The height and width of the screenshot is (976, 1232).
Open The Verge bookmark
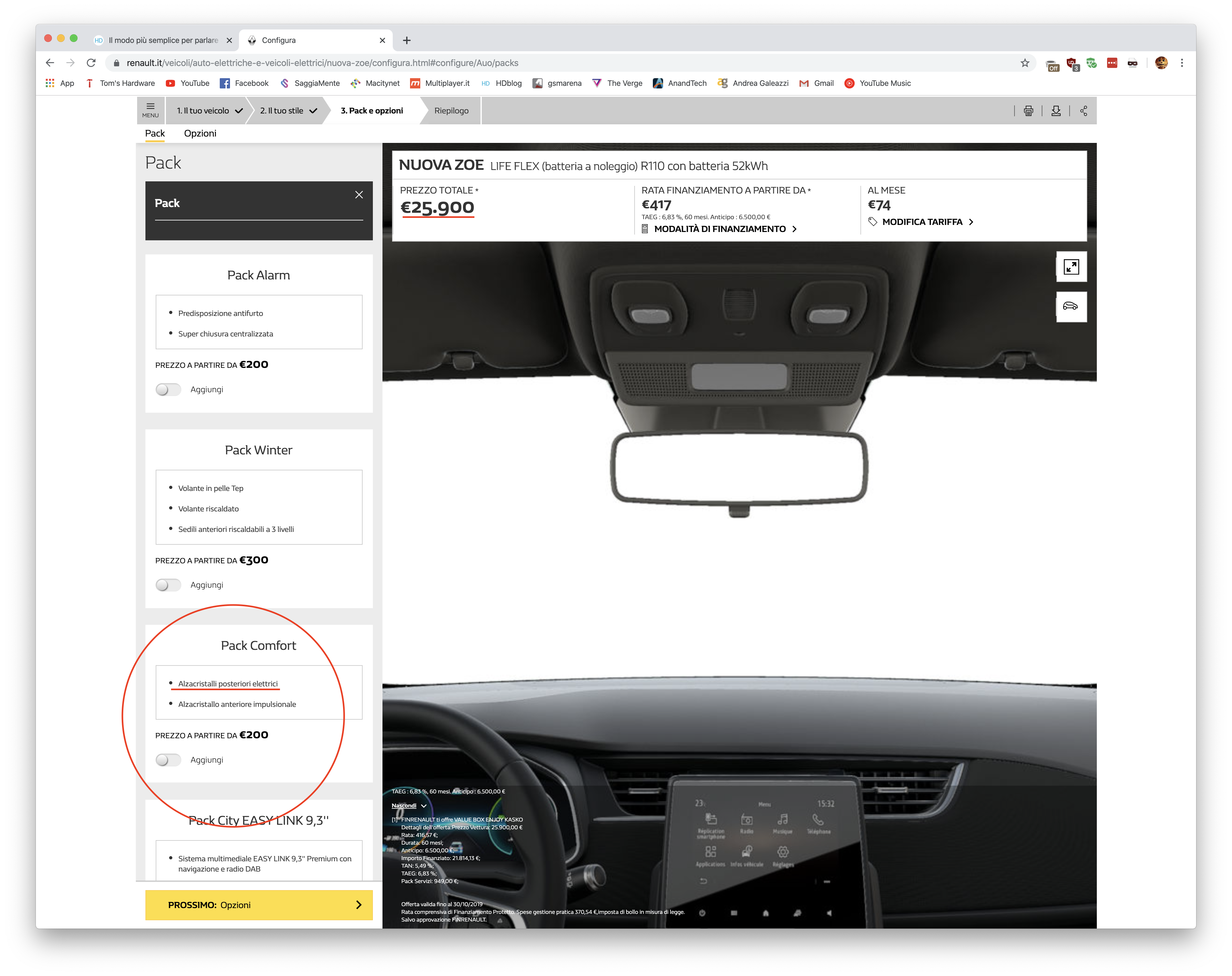point(617,83)
